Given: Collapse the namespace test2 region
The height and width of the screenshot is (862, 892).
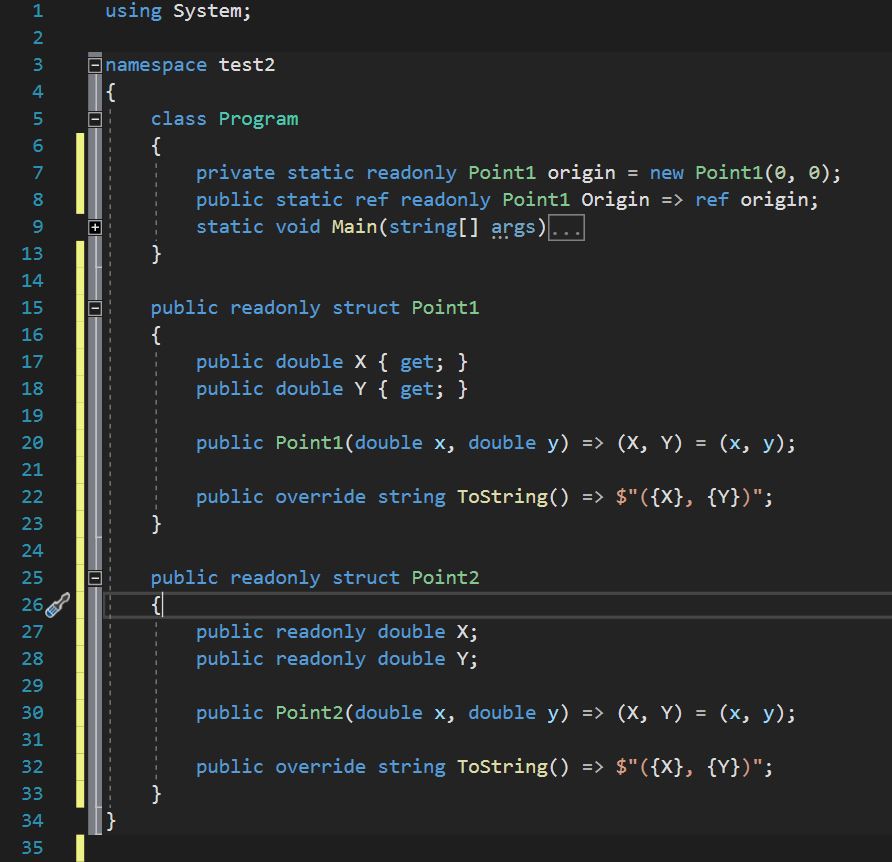Looking at the screenshot, I should click(x=95, y=64).
